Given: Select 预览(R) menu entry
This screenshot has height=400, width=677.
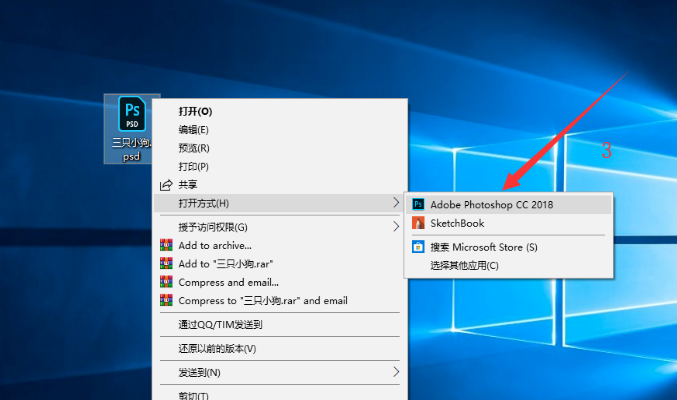Looking at the screenshot, I should pyautogui.click(x=193, y=148).
